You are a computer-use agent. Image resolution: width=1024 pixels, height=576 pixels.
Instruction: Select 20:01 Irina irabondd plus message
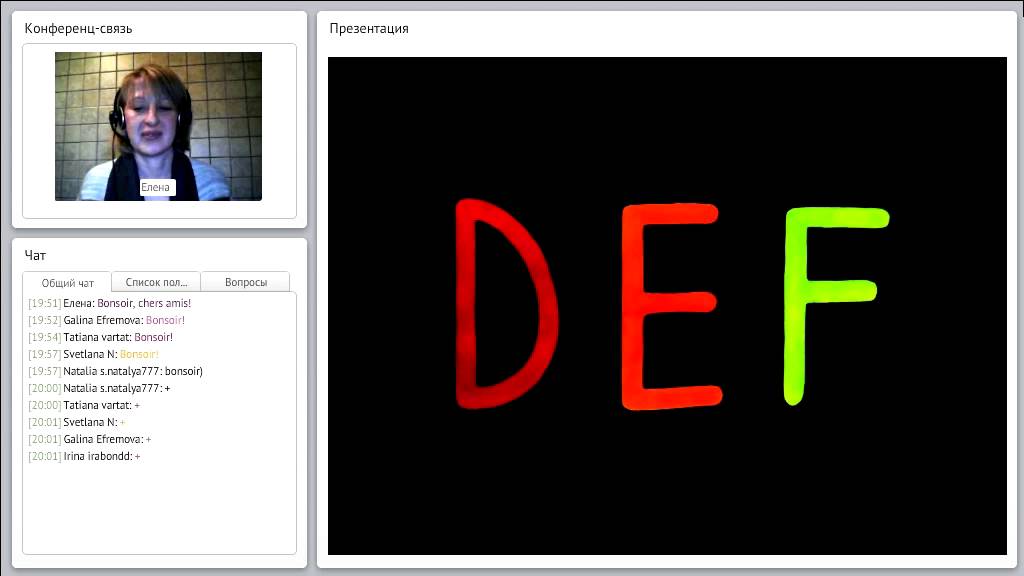click(x=84, y=456)
